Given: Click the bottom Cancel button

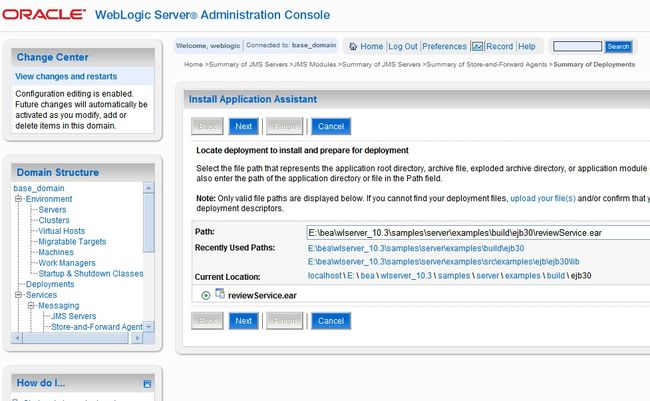Looking at the screenshot, I should point(331,321).
